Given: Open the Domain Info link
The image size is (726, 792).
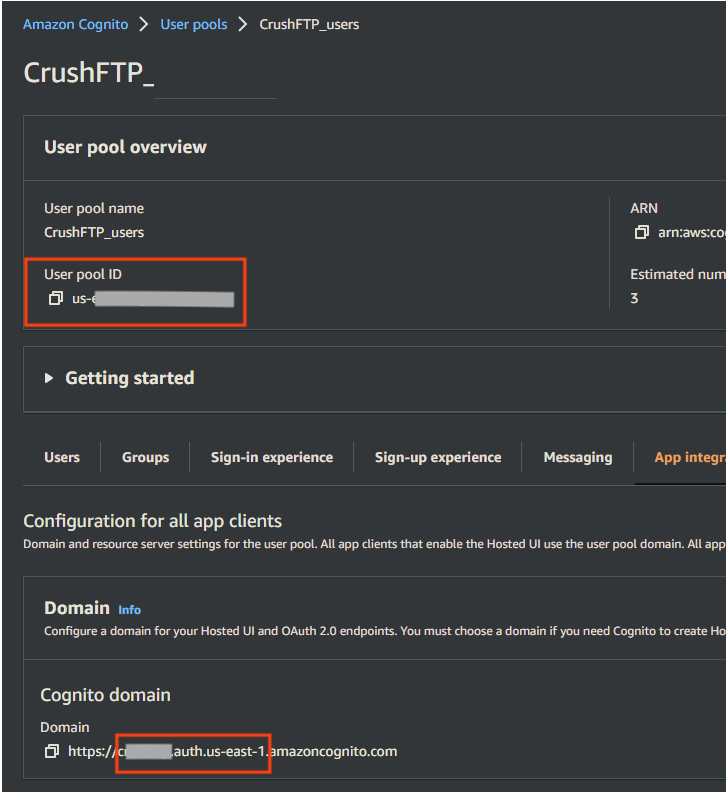Looking at the screenshot, I should coord(129,610).
